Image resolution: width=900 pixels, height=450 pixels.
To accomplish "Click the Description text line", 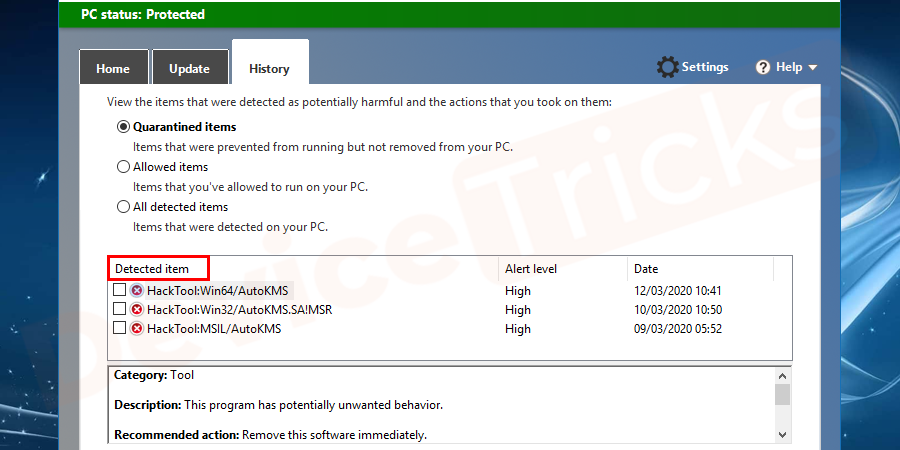I will pyautogui.click(x=278, y=405).
